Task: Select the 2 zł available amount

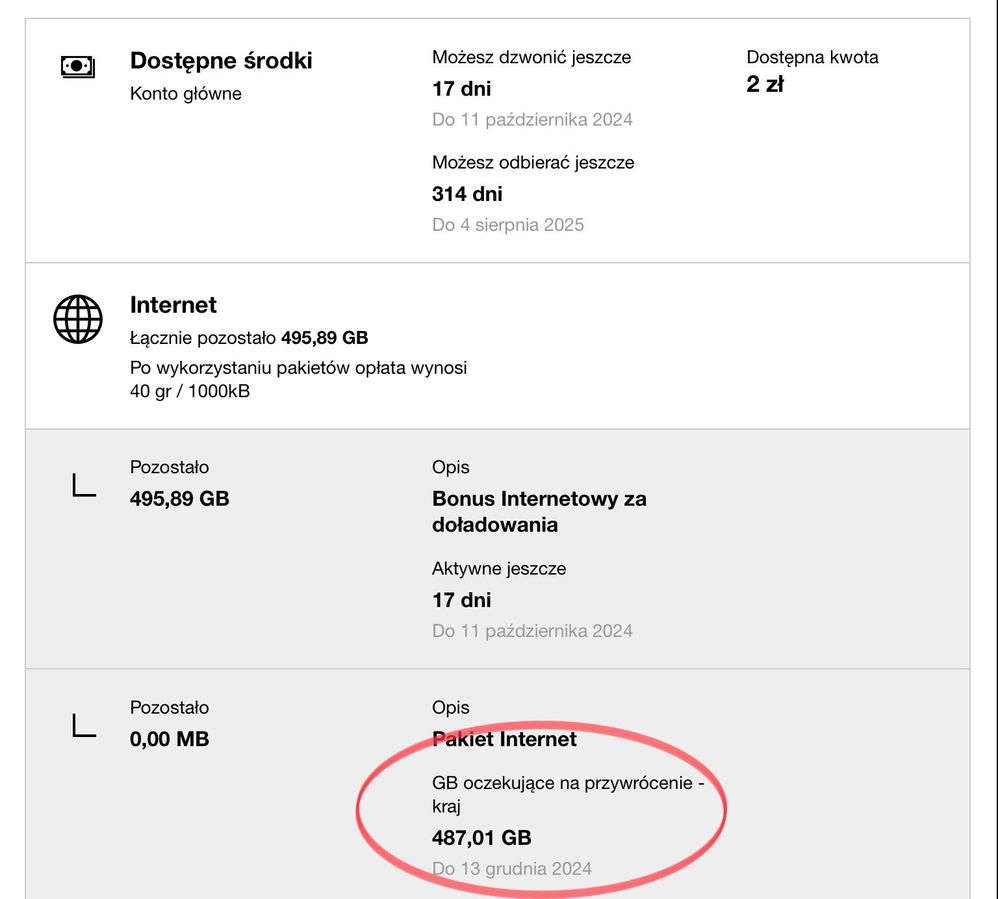Action: [x=765, y=84]
